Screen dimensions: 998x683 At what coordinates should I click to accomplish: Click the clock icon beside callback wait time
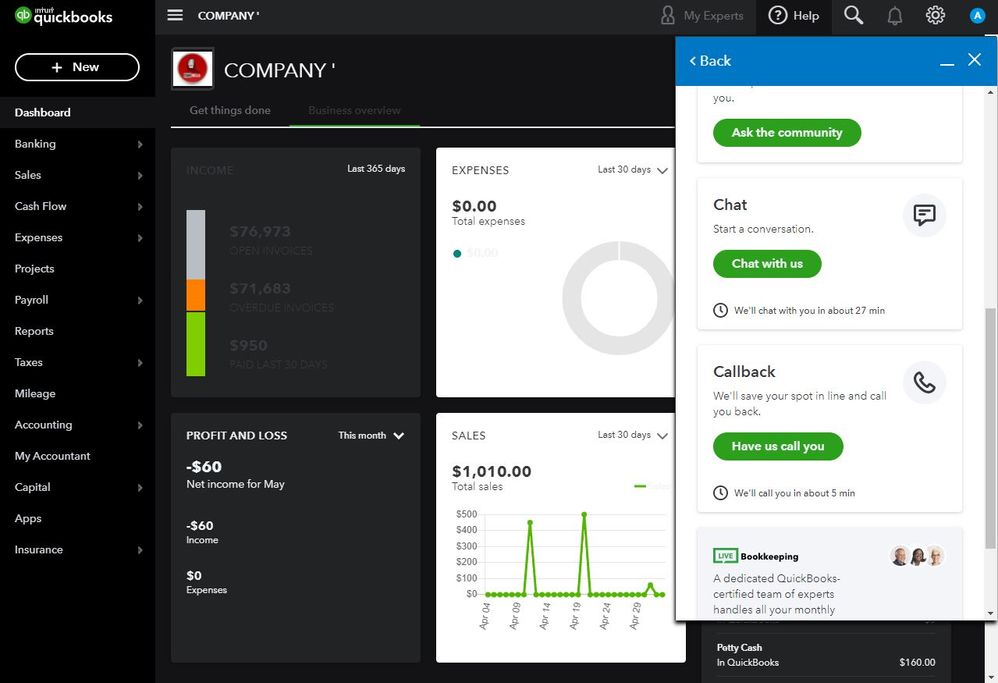pos(720,493)
